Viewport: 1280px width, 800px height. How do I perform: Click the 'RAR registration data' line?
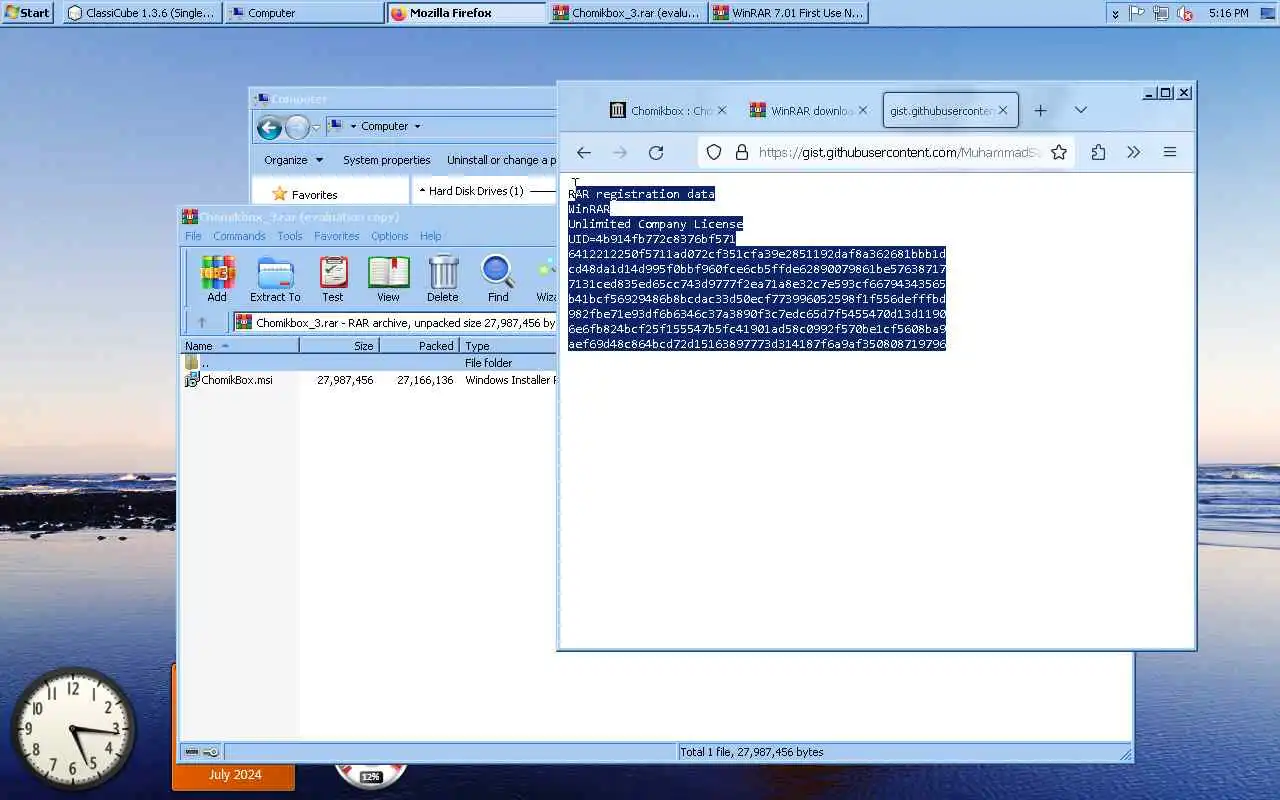(641, 194)
